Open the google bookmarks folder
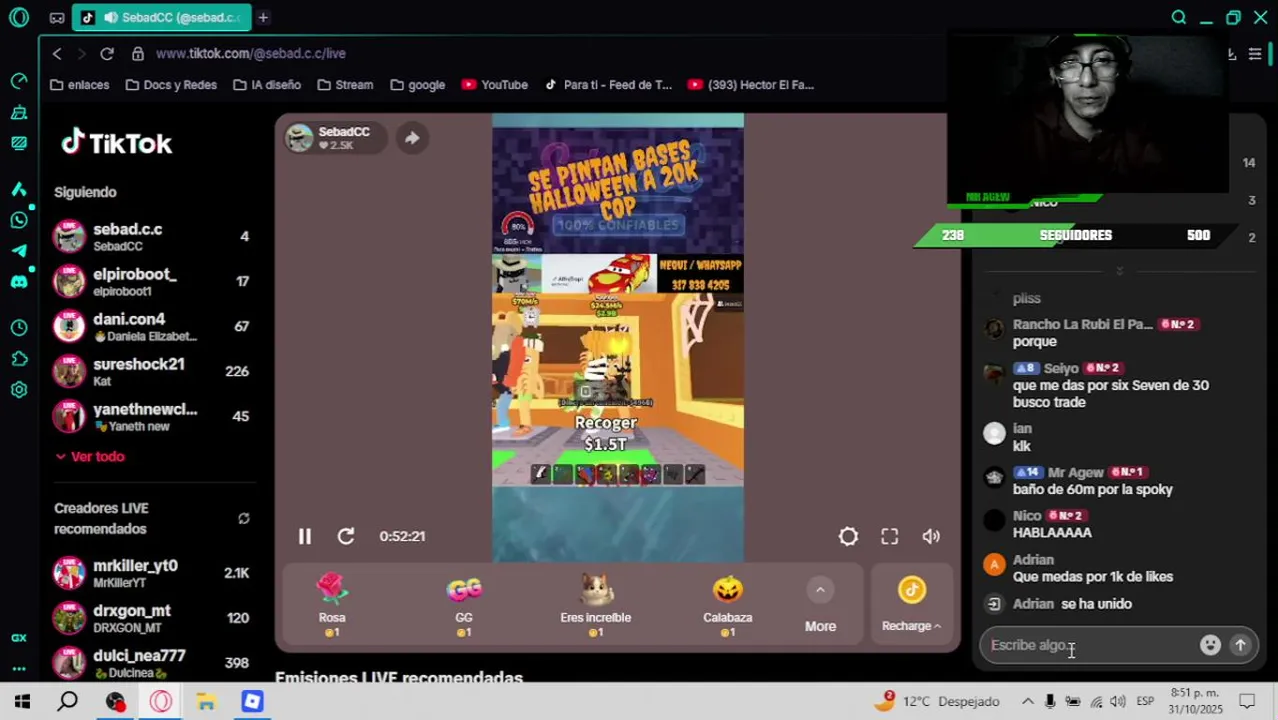The height and width of the screenshot is (720, 1278). [417, 85]
